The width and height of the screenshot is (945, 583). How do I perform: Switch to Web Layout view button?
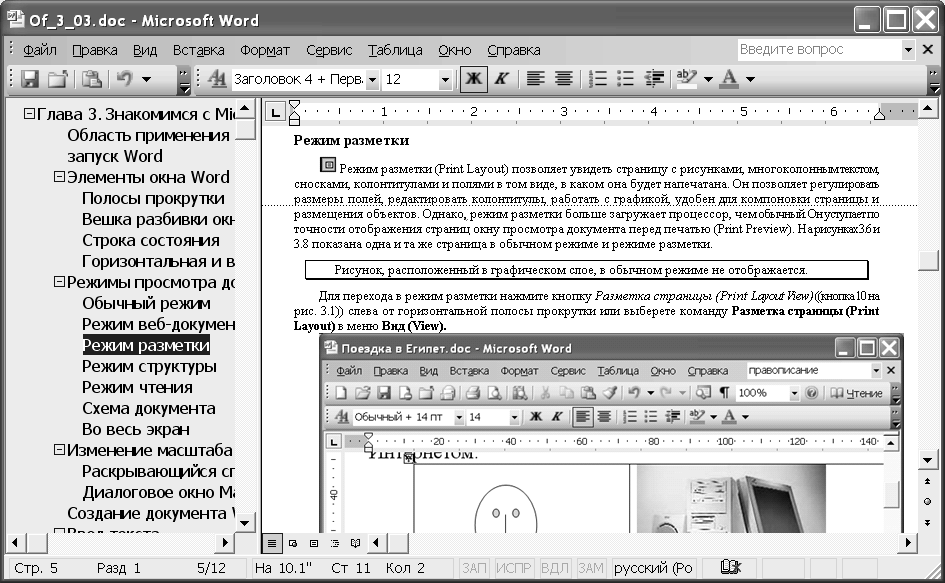[x=293, y=543]
